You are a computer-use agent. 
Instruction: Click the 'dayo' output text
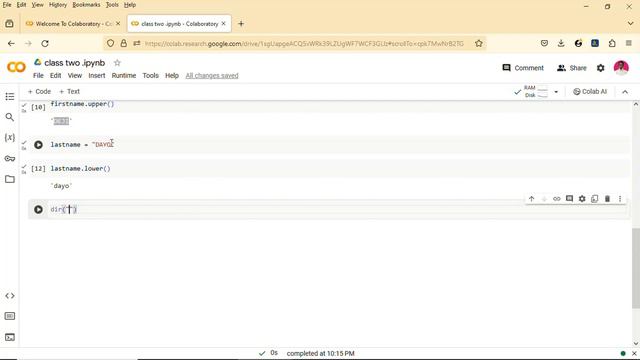61,186
